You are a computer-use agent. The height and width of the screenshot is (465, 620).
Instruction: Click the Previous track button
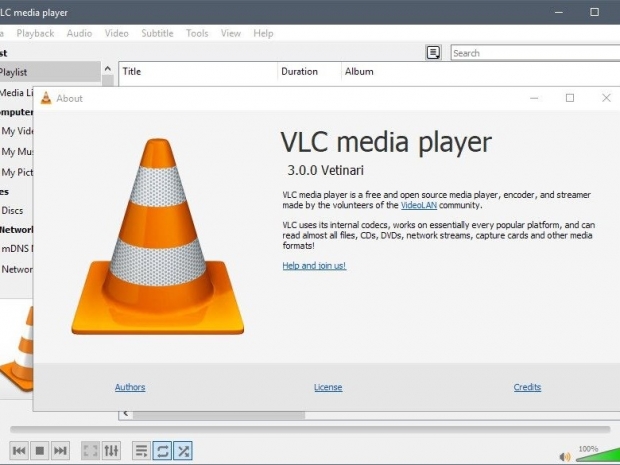pos(19,451)
